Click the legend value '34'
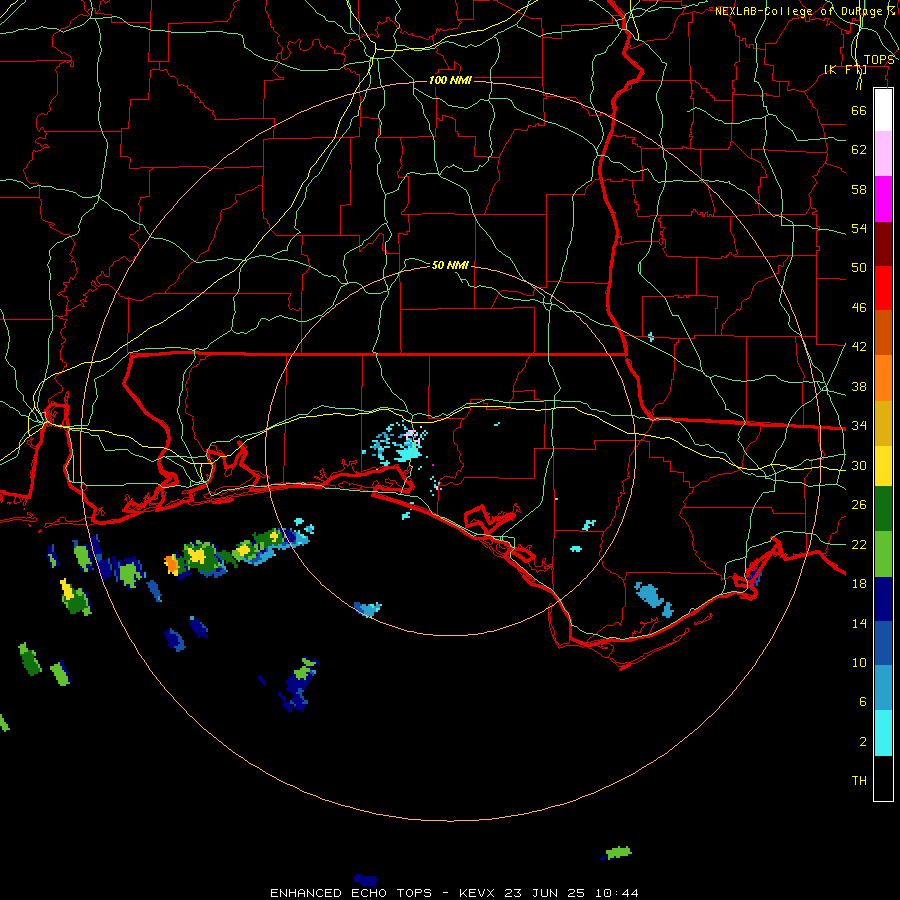This screenshot has width=900, height=900. click(x=859, y=426)
